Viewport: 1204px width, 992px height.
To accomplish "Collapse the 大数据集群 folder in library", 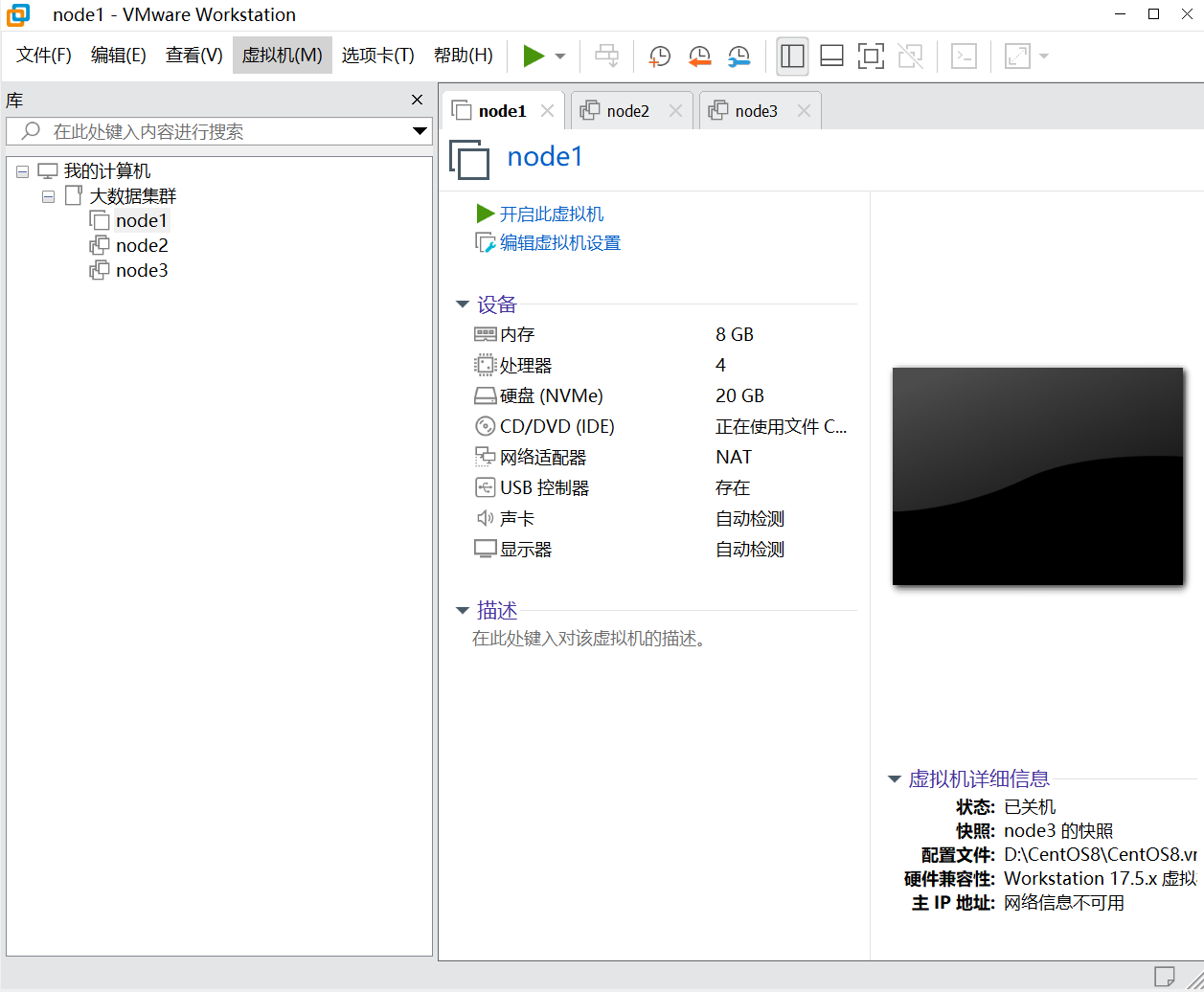I will pos(48,195).
